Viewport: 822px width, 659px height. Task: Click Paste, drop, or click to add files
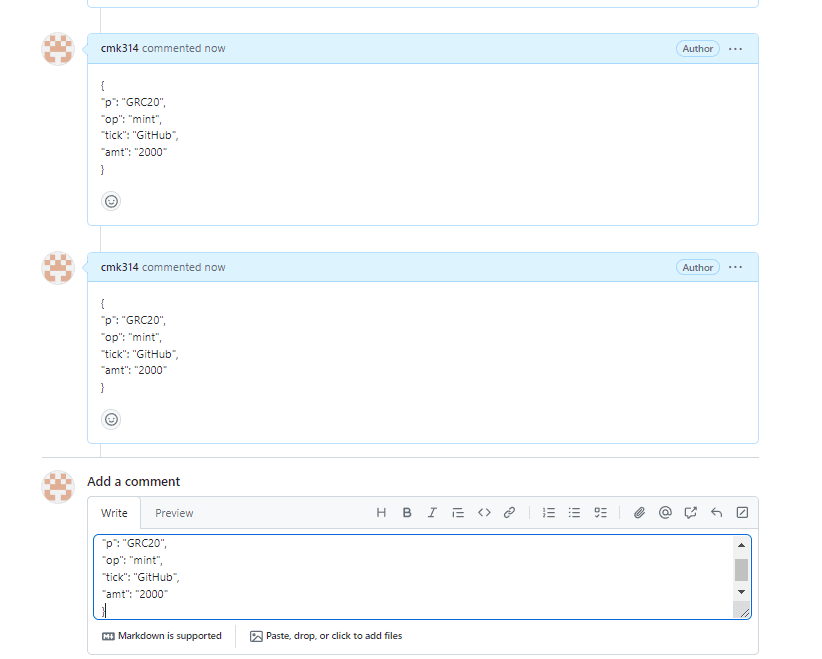click(x=326, y=636)
